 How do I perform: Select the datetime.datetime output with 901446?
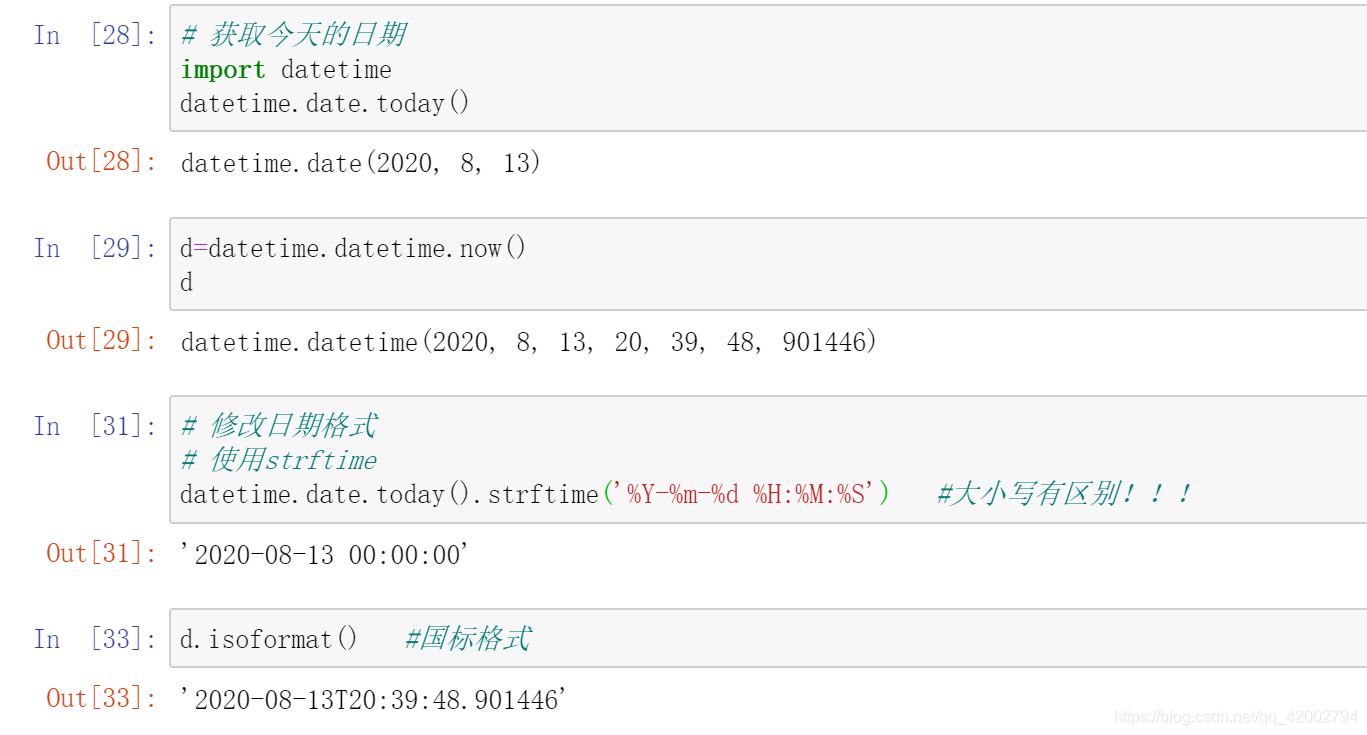point(528,342)
